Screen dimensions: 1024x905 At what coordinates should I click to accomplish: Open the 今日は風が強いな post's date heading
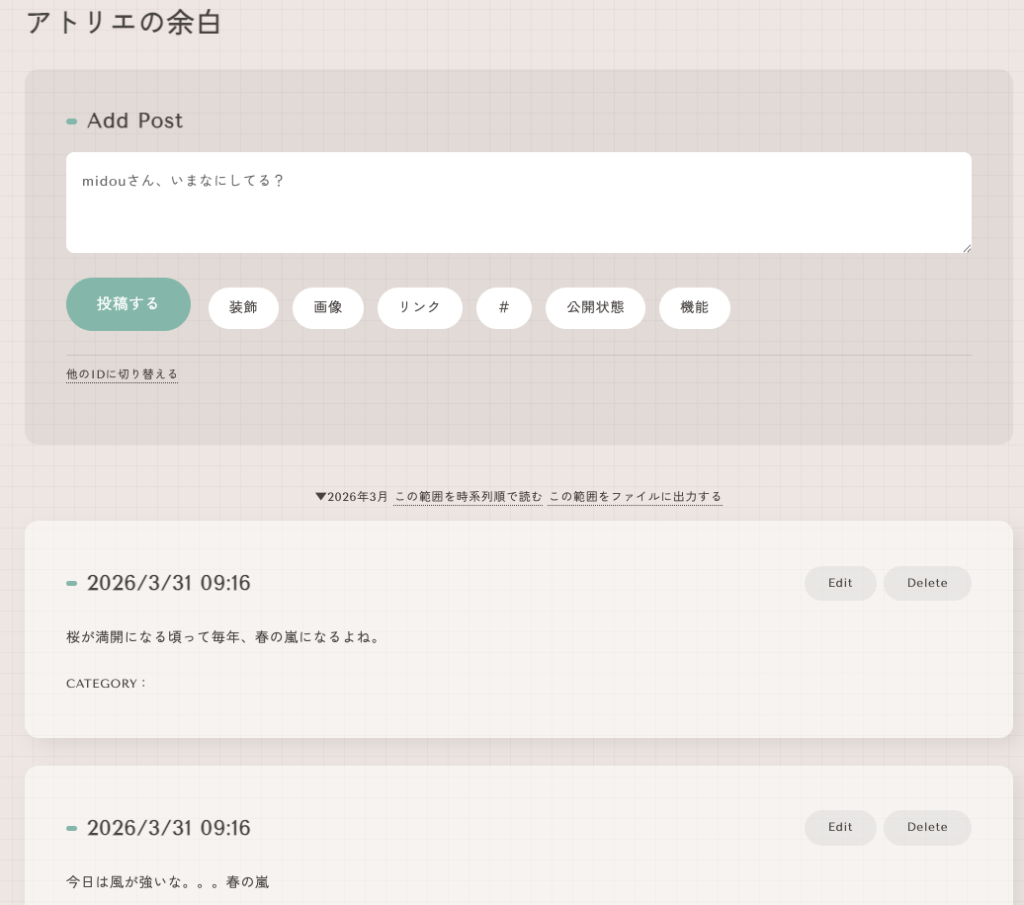168,828
